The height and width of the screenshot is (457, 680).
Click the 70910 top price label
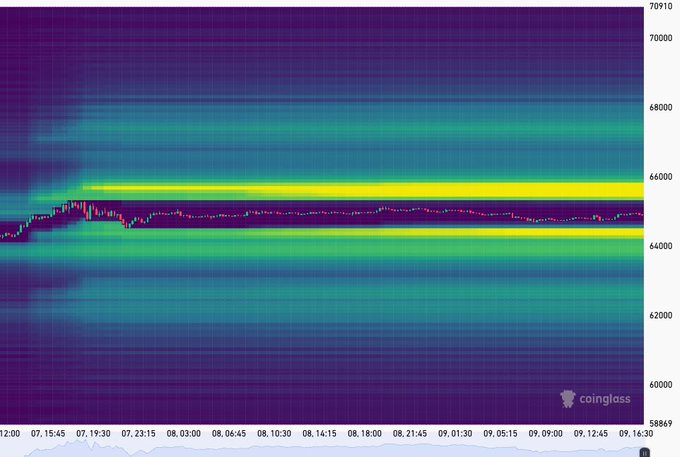click(x=660, y=6)
